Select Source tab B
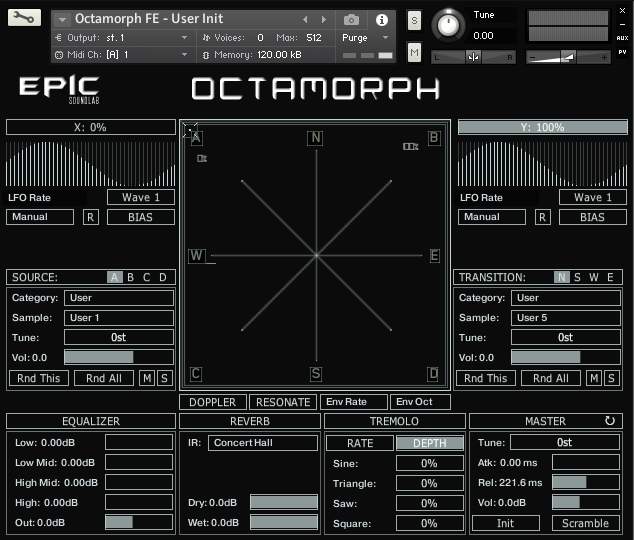The image size is (634, 540). coord(130,277)
